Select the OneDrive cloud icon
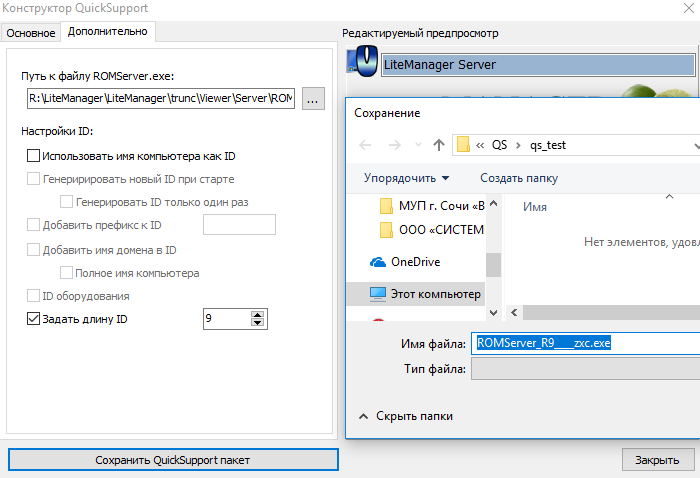 tap(378, 262)
